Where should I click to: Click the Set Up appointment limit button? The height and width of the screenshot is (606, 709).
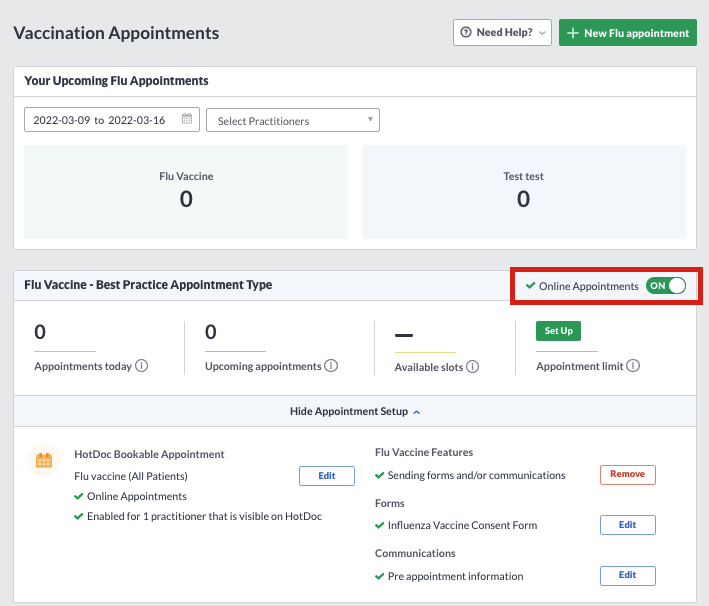(558, 331)
